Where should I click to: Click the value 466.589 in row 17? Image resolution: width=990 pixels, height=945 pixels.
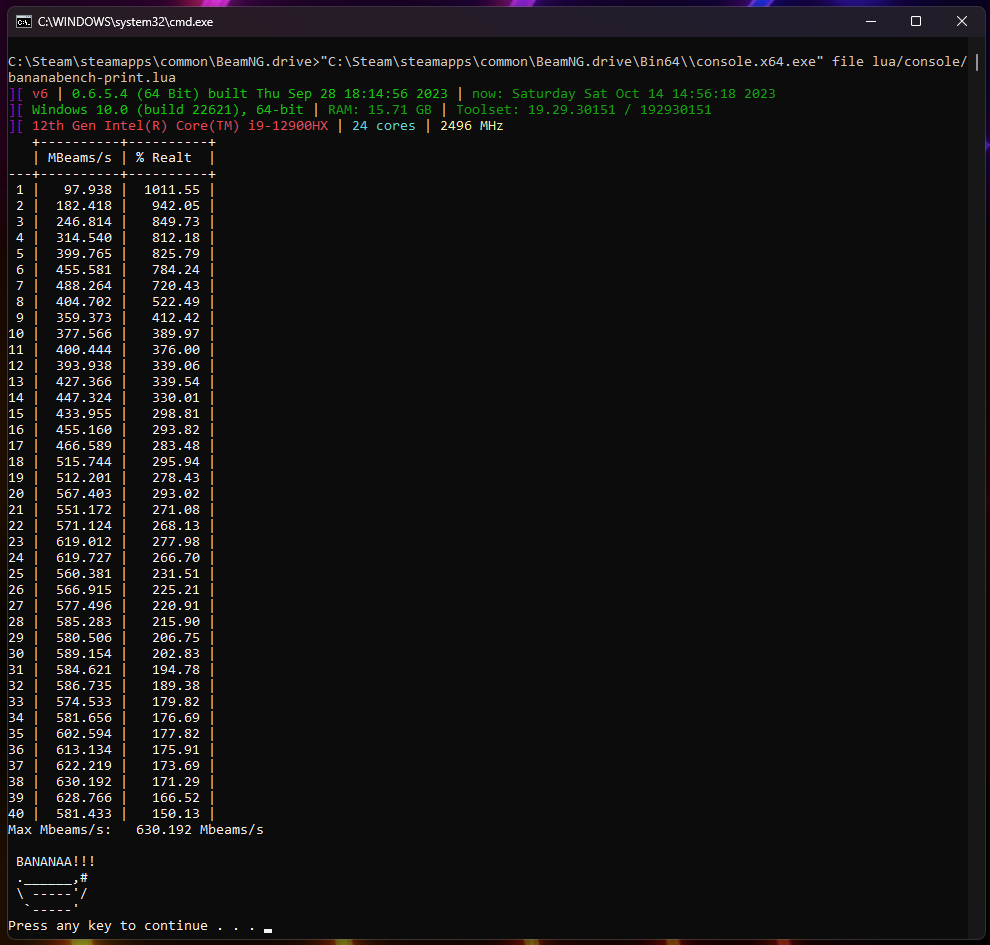tap(84, 446)
